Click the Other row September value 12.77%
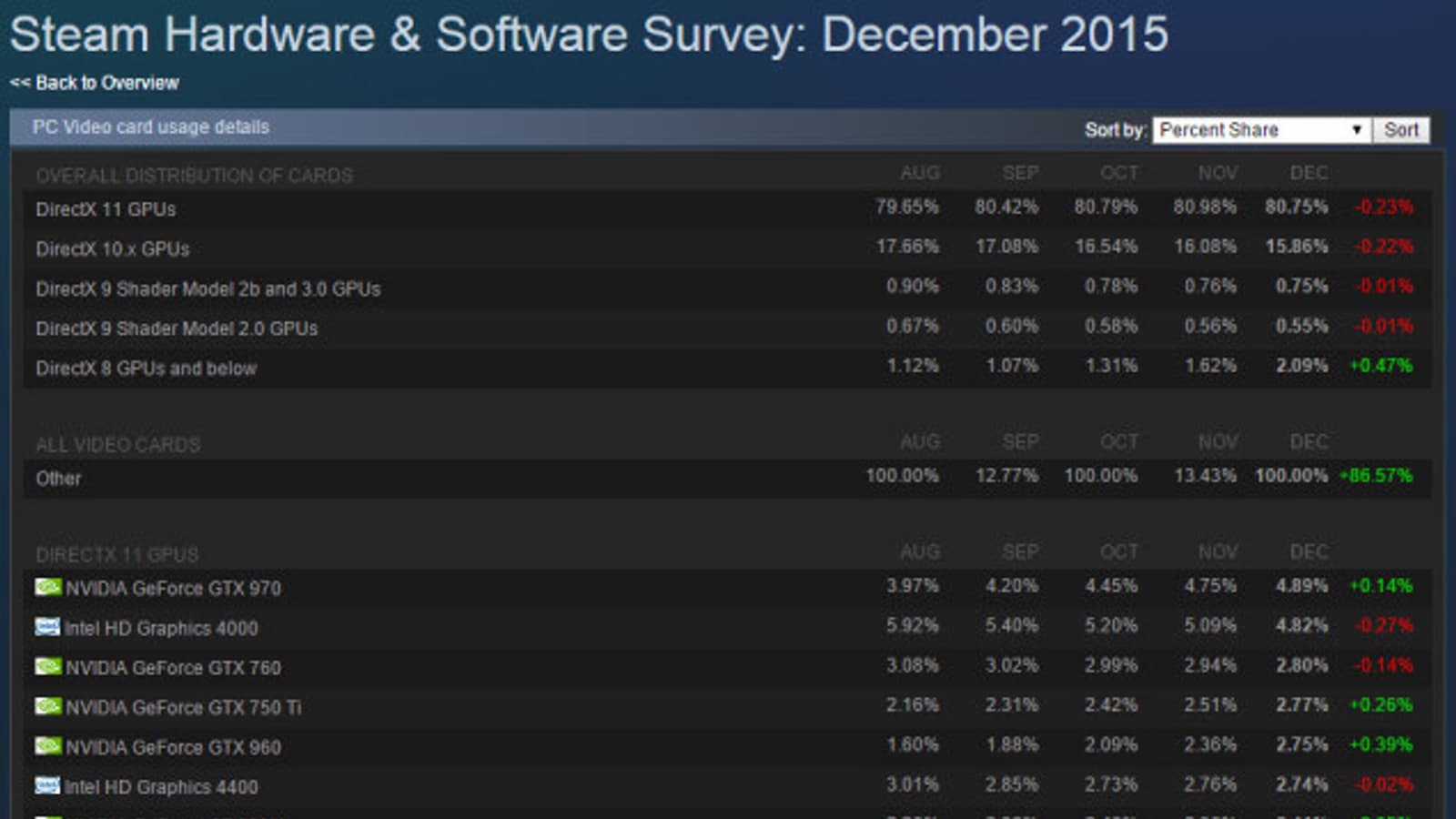 tap(1006, 476)
